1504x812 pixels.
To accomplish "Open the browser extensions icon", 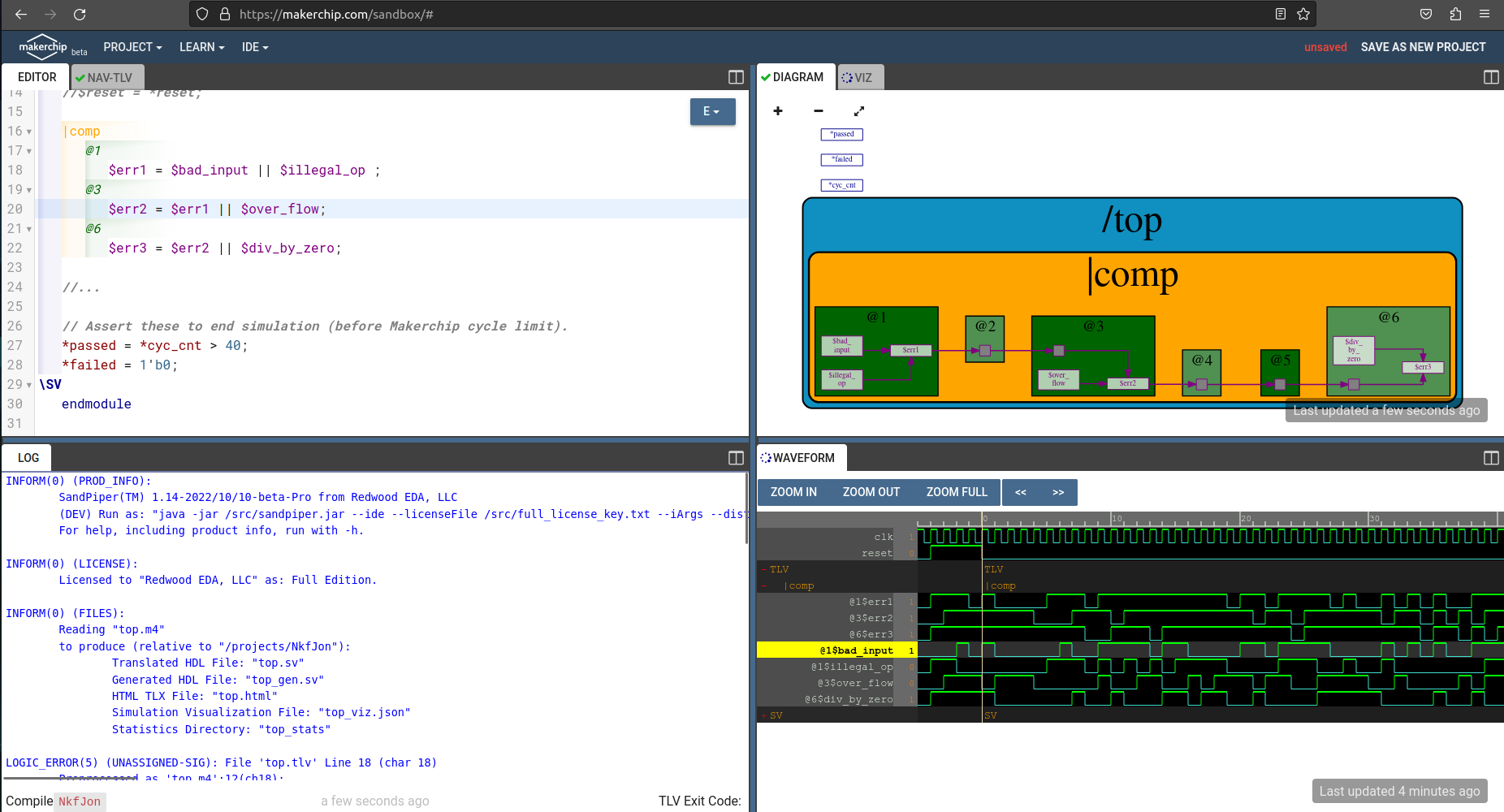I will point(1455,14).
